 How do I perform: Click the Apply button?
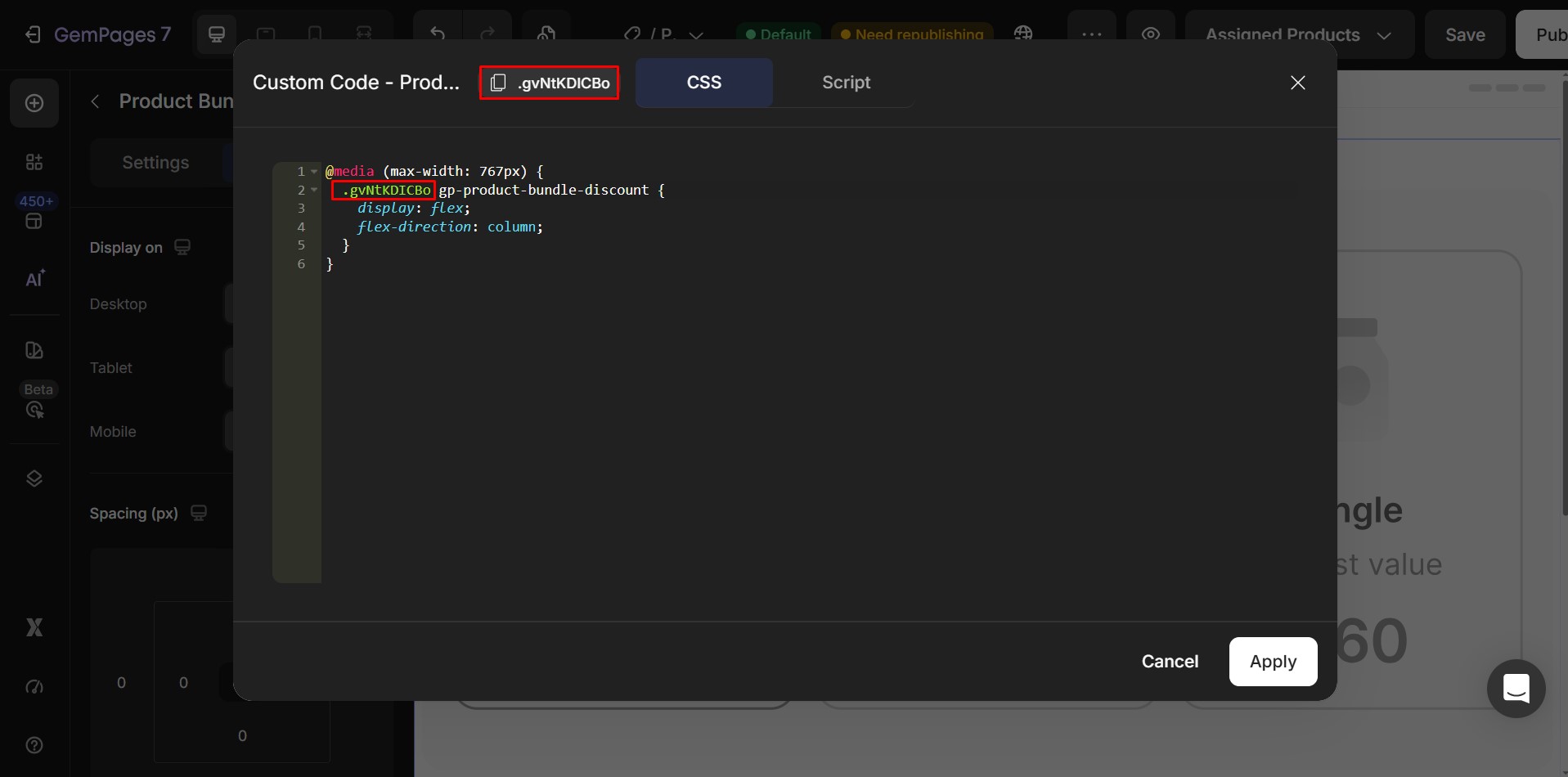[x=1273, y=662]
